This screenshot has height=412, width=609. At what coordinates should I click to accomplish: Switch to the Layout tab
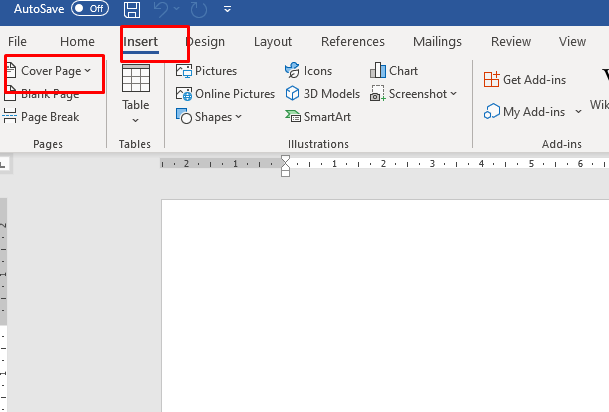(x=273, y=42)
